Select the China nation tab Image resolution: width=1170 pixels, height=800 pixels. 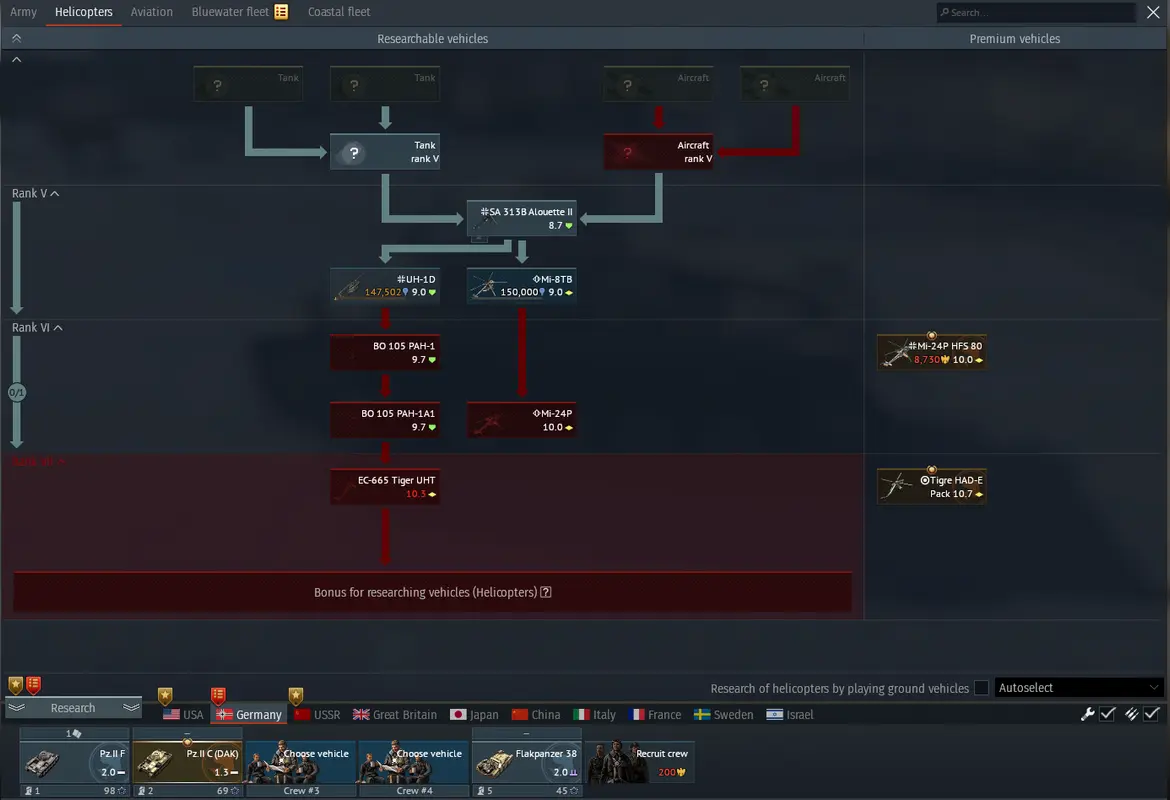tap(536, 715)
